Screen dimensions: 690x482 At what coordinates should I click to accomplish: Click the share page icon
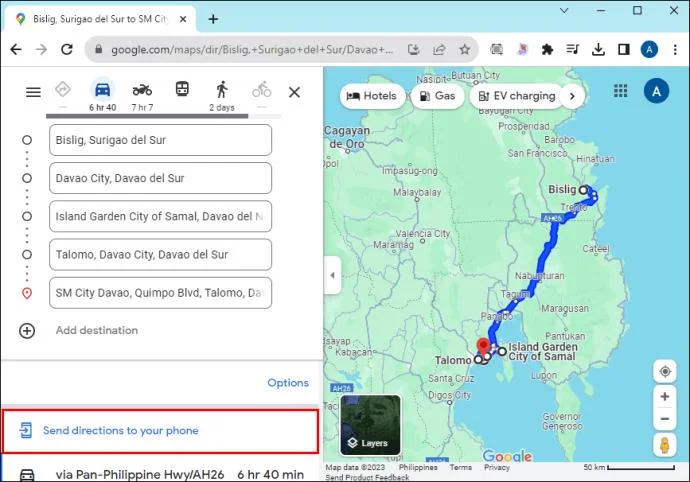[439, 49]
